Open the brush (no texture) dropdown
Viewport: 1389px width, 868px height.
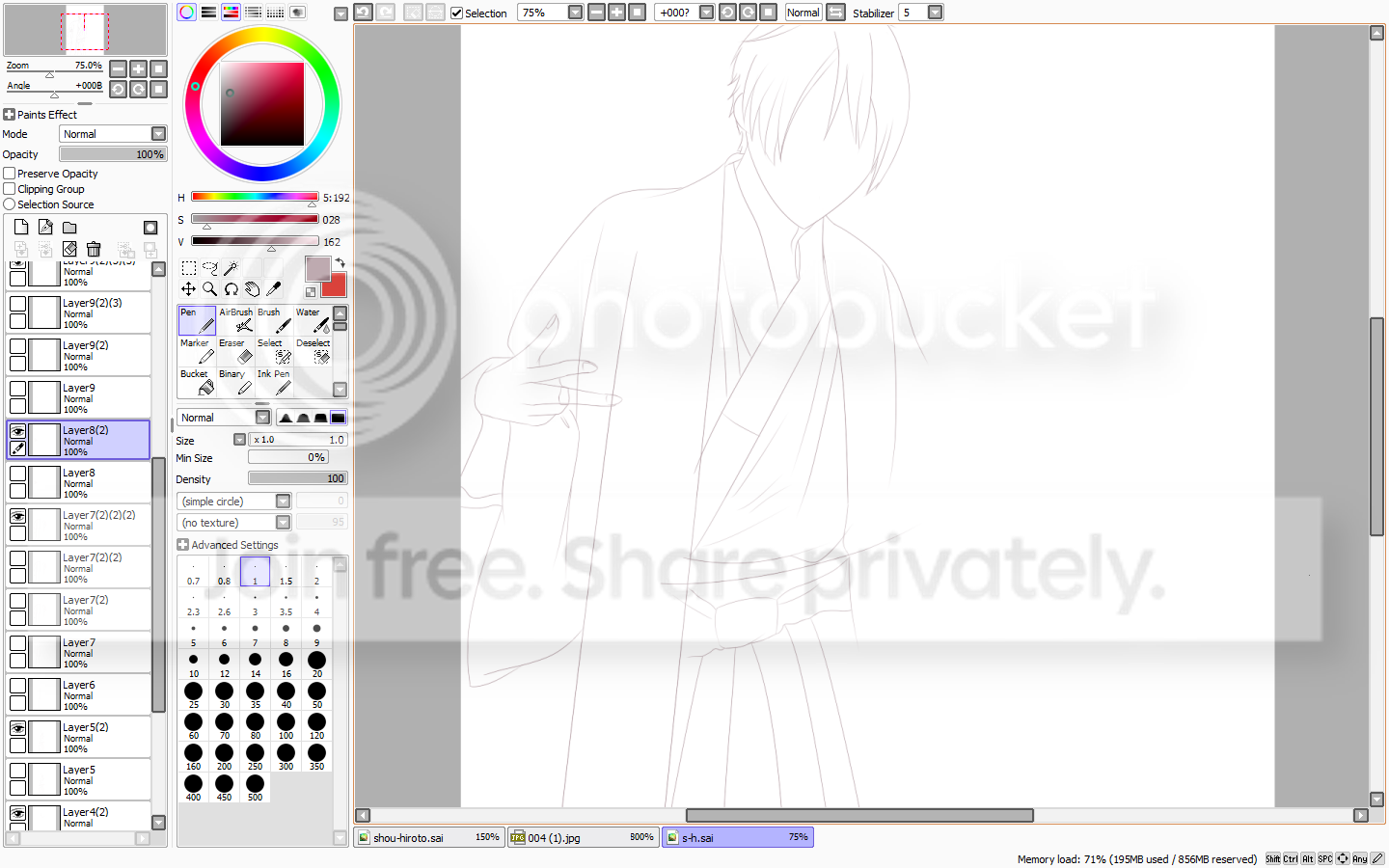(x=233, y=523)
